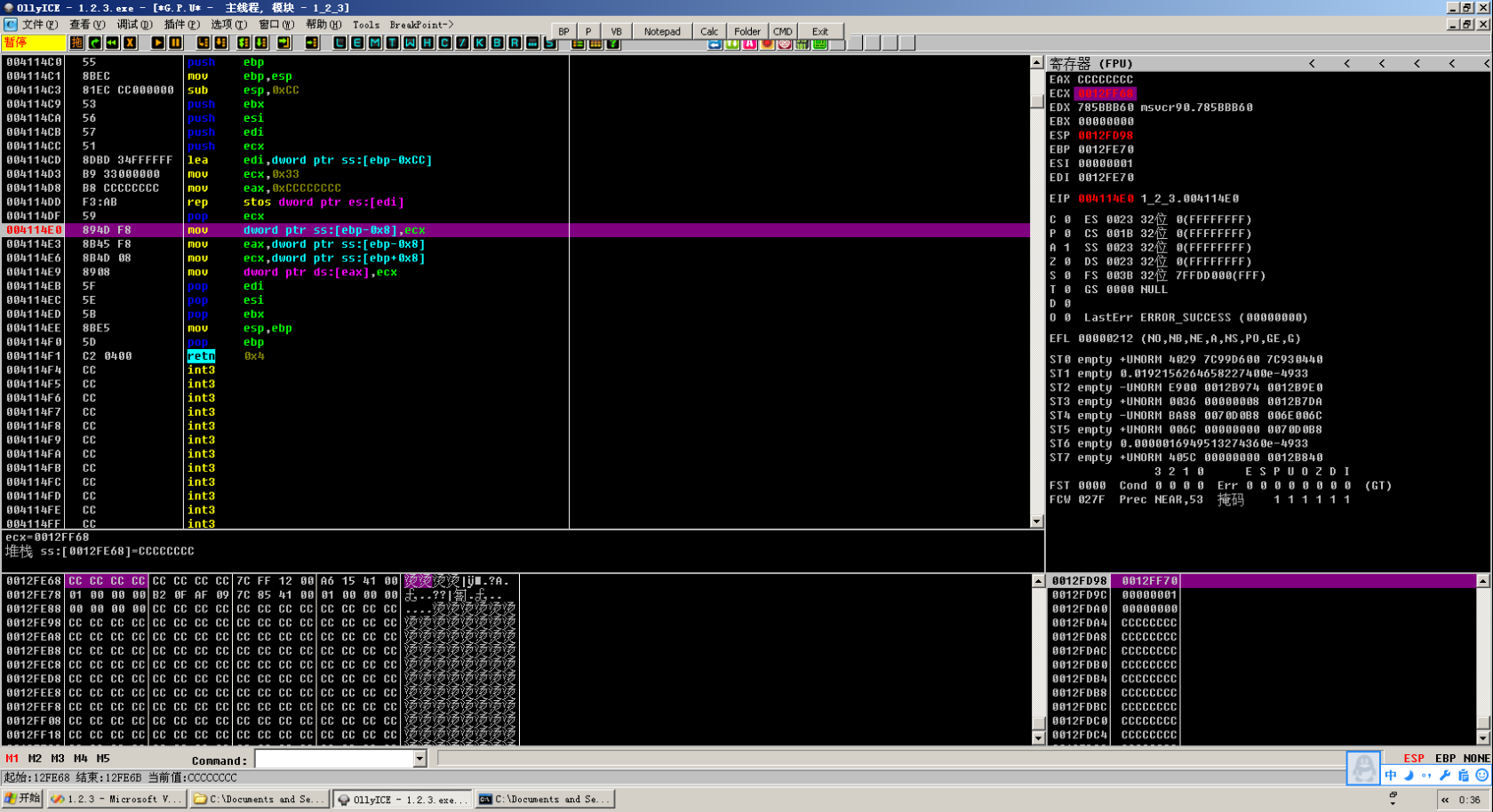Click the execute till return icon
1493x812 pixels.
click(283, 43)
